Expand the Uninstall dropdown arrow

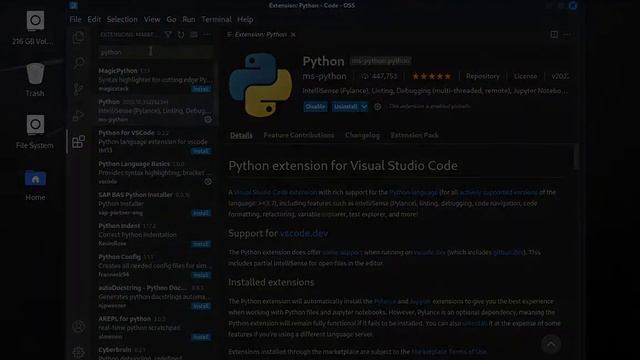364,107
